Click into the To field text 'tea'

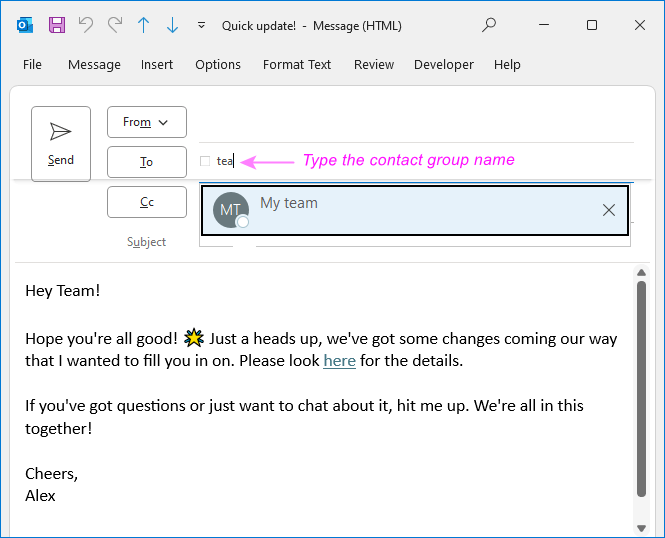click(224, 161)
